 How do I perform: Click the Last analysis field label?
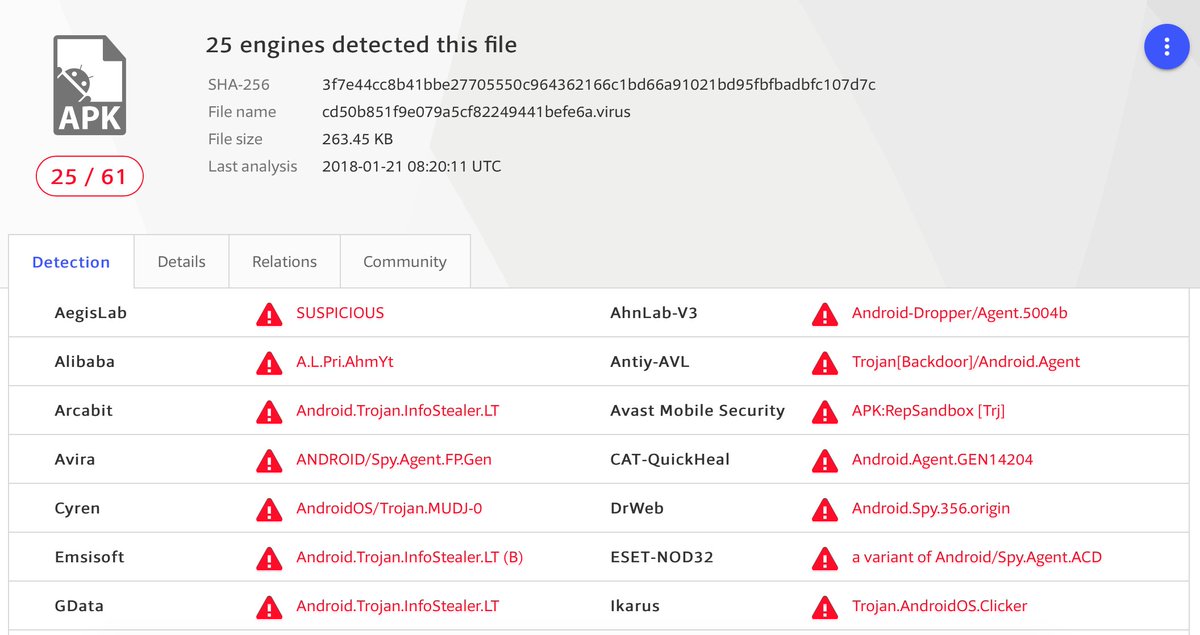(253, 166)
